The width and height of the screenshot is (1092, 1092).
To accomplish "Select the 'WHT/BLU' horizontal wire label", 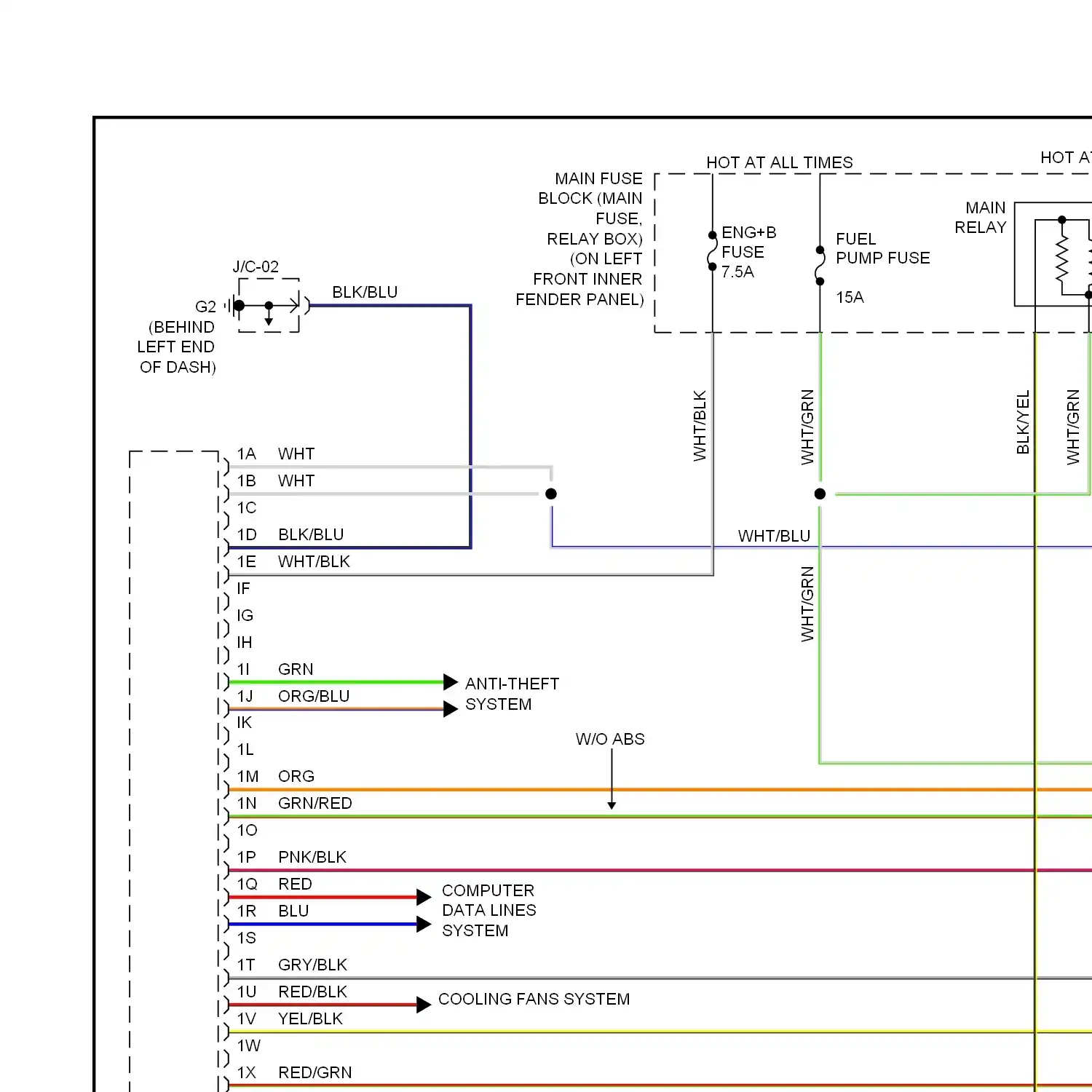I will point(774,537).
